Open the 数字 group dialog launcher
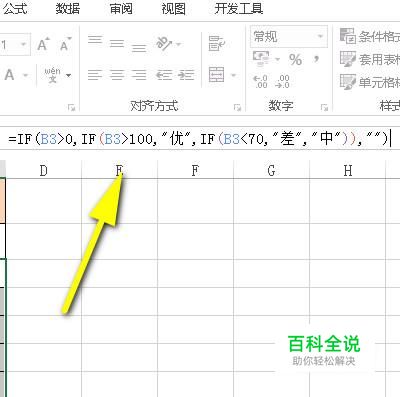This screenshot has width=400, height=397. click(324, 107)
